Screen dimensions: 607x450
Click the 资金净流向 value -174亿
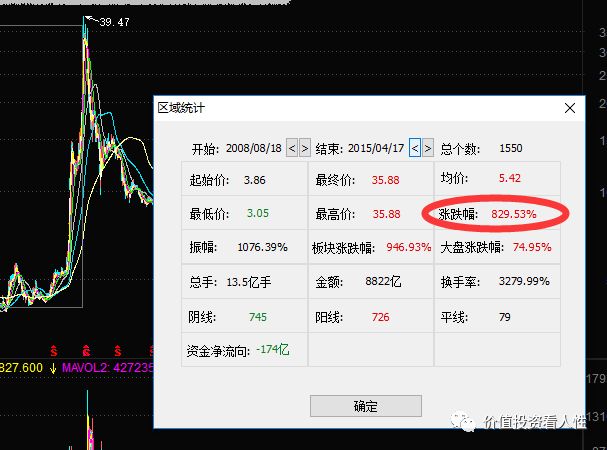[x=273, y=350]
